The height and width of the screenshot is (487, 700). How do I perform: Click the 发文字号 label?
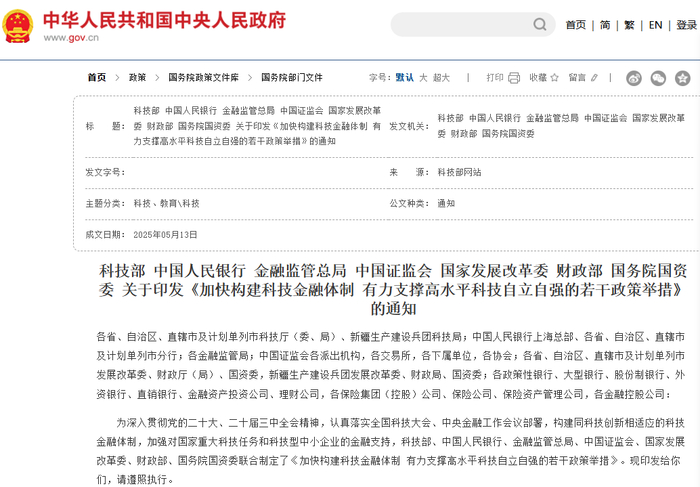pyautogui.click(x=105, y=172)
